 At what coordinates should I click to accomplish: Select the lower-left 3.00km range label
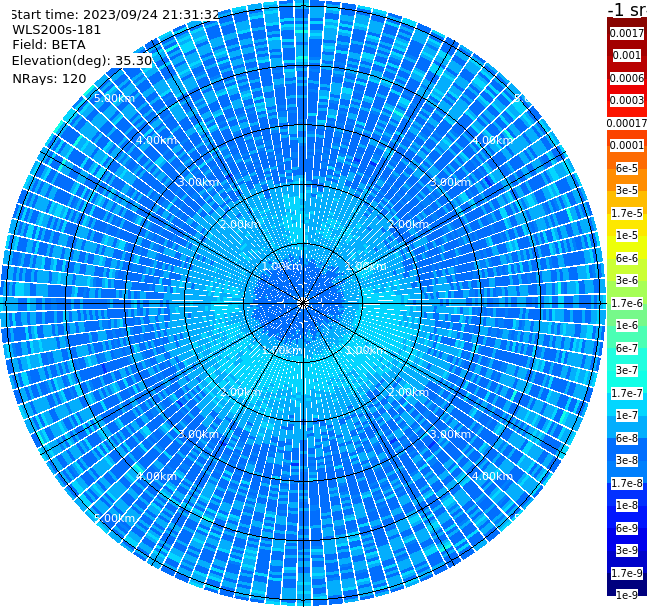[x=198, y=434]
